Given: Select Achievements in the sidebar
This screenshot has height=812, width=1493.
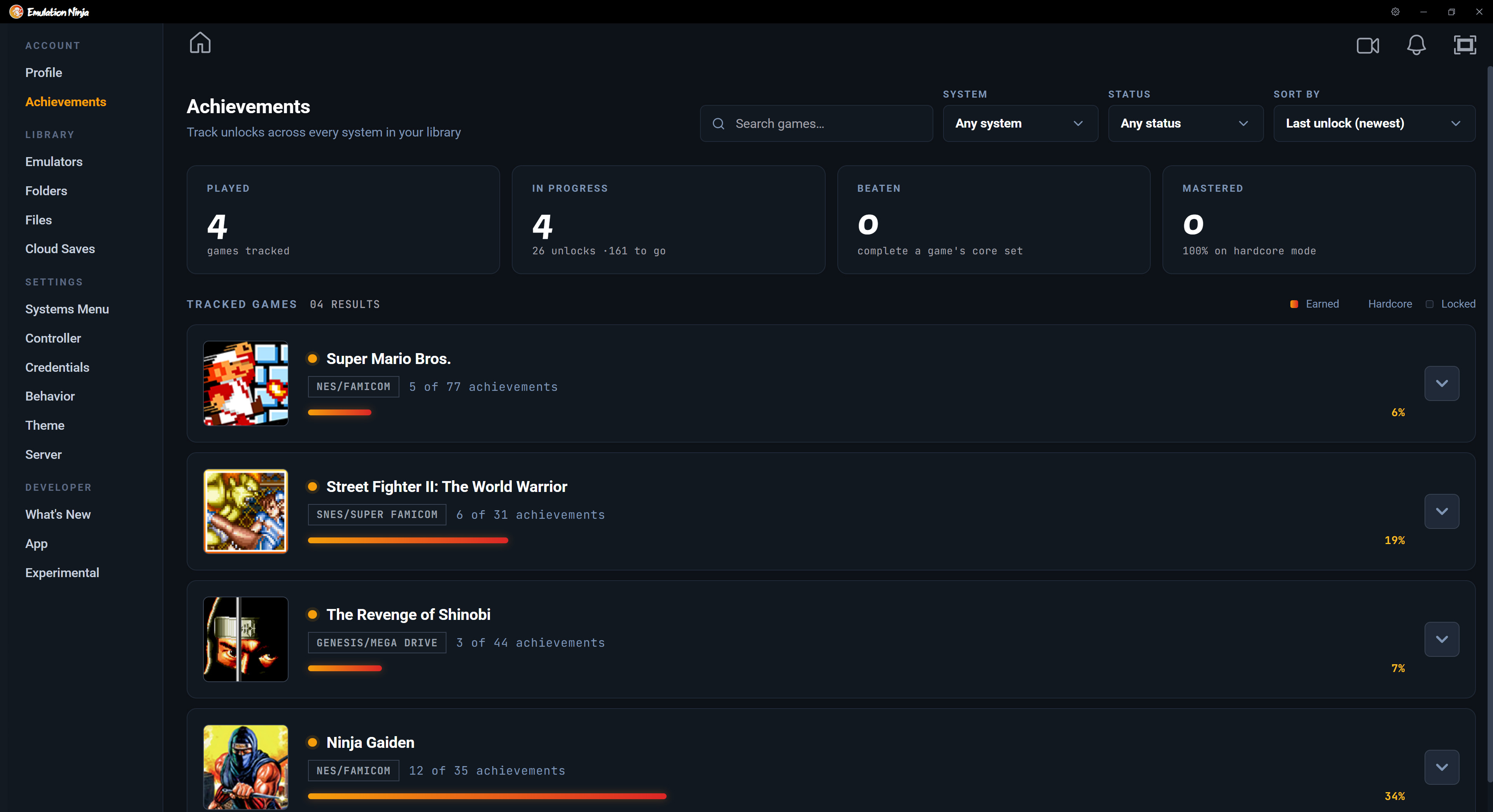Looking at the screenshot, I should (65, 101).
